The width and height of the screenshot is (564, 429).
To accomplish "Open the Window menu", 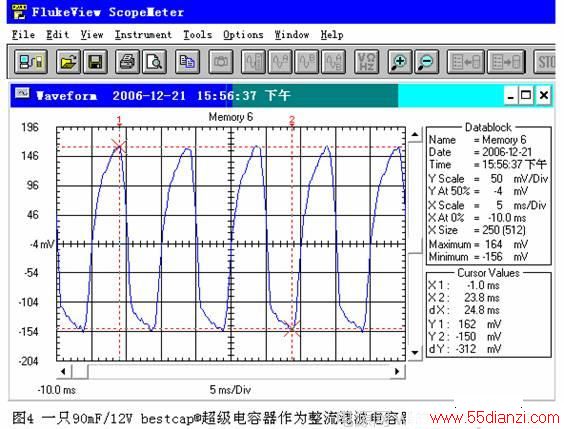I will (x=292, y=35).
